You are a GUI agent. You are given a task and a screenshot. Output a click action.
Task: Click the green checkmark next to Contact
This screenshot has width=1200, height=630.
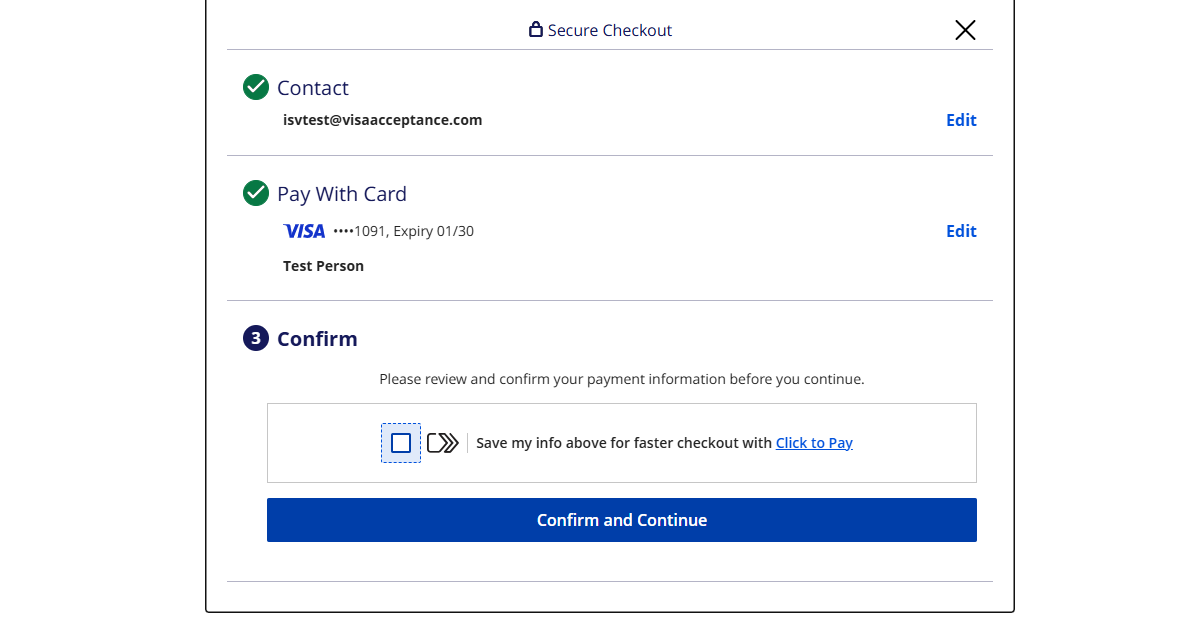pyautogui.click(x=256, y=87)
